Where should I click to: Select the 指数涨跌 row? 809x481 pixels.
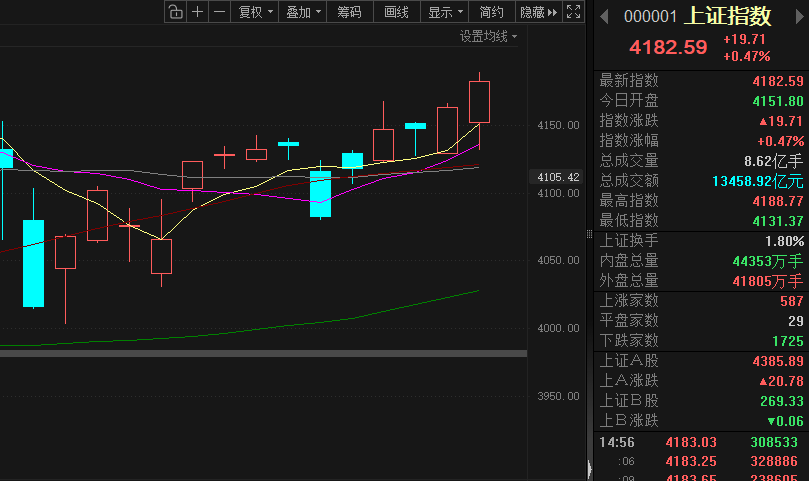pos(701,121)
